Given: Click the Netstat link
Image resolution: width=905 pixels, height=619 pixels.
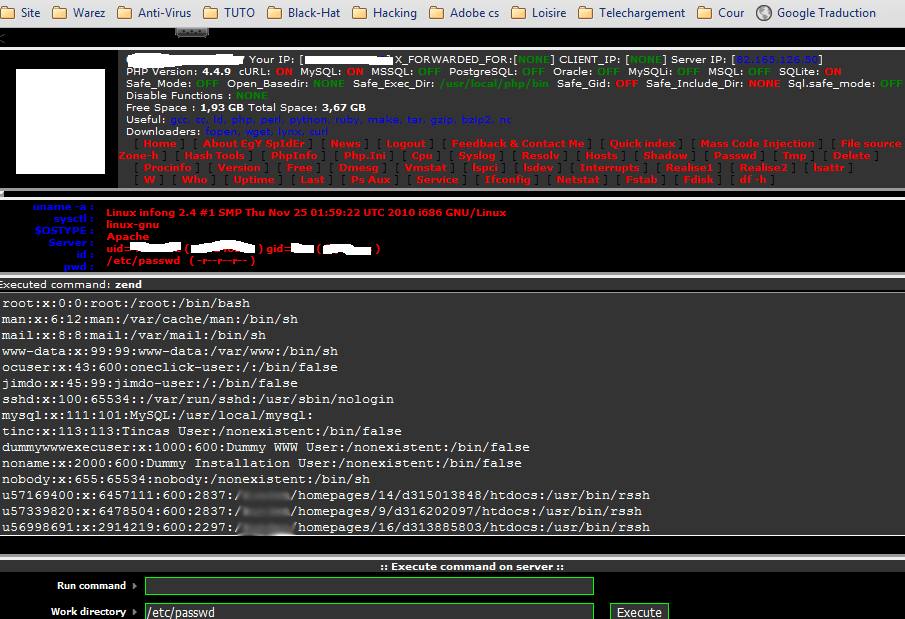Looking at the screenshot, I should tap(578, 180).
